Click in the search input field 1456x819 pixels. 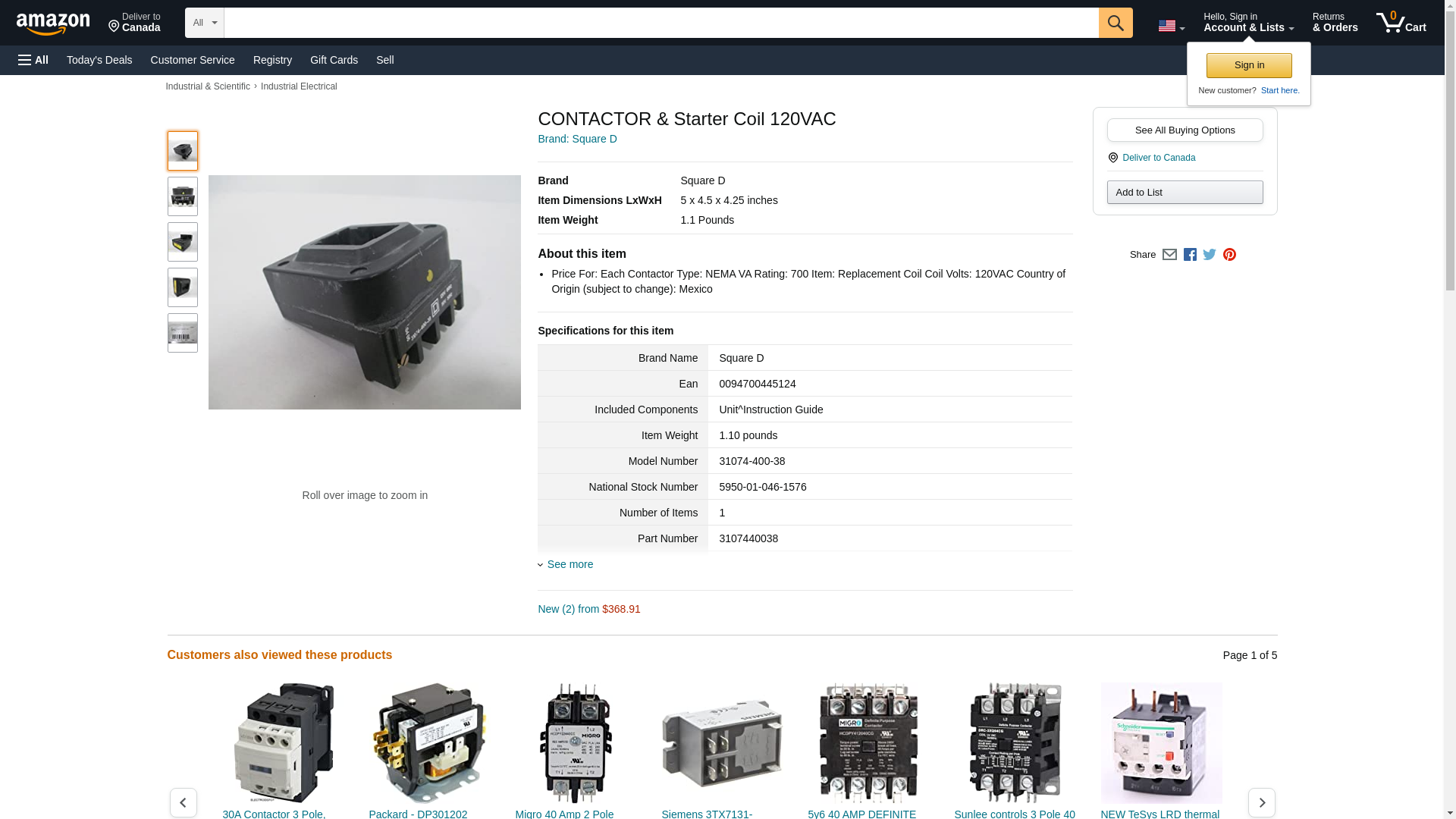tap(660, 23)
